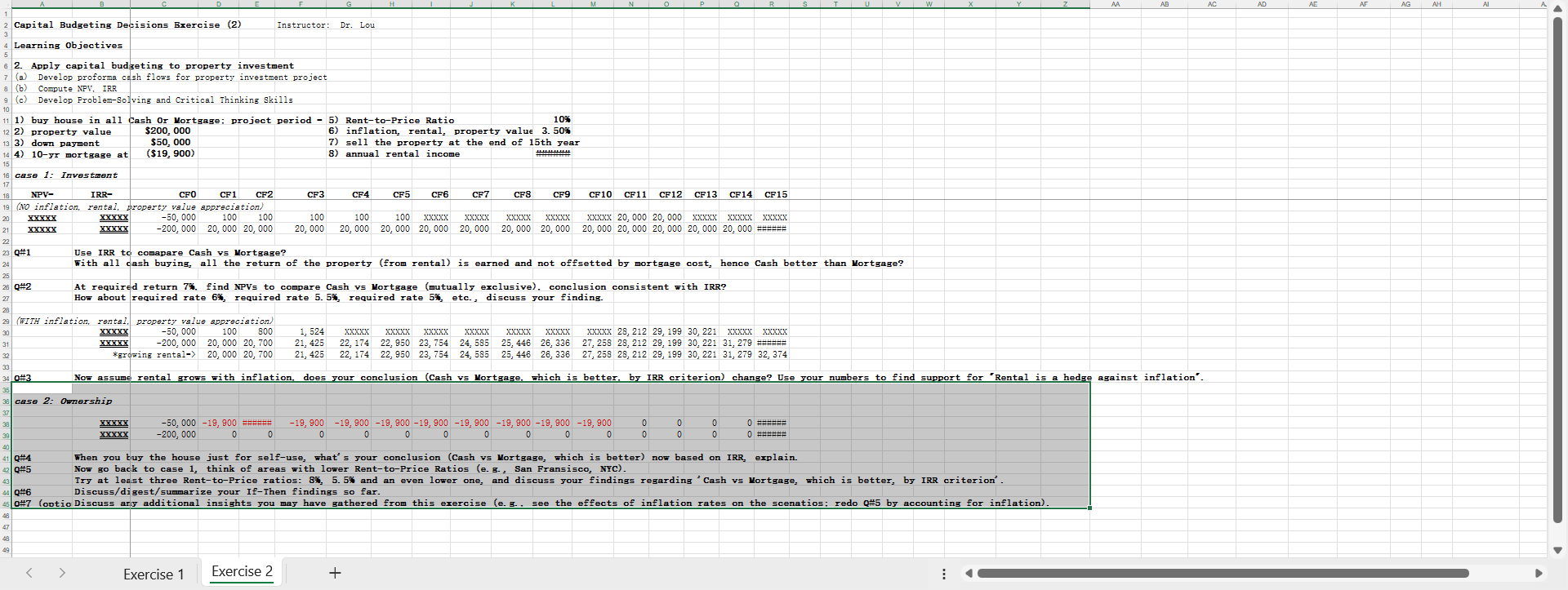1568x590 pixels.
Task: Click the 'annual rental income' label cell
Action: pos(394,153)
